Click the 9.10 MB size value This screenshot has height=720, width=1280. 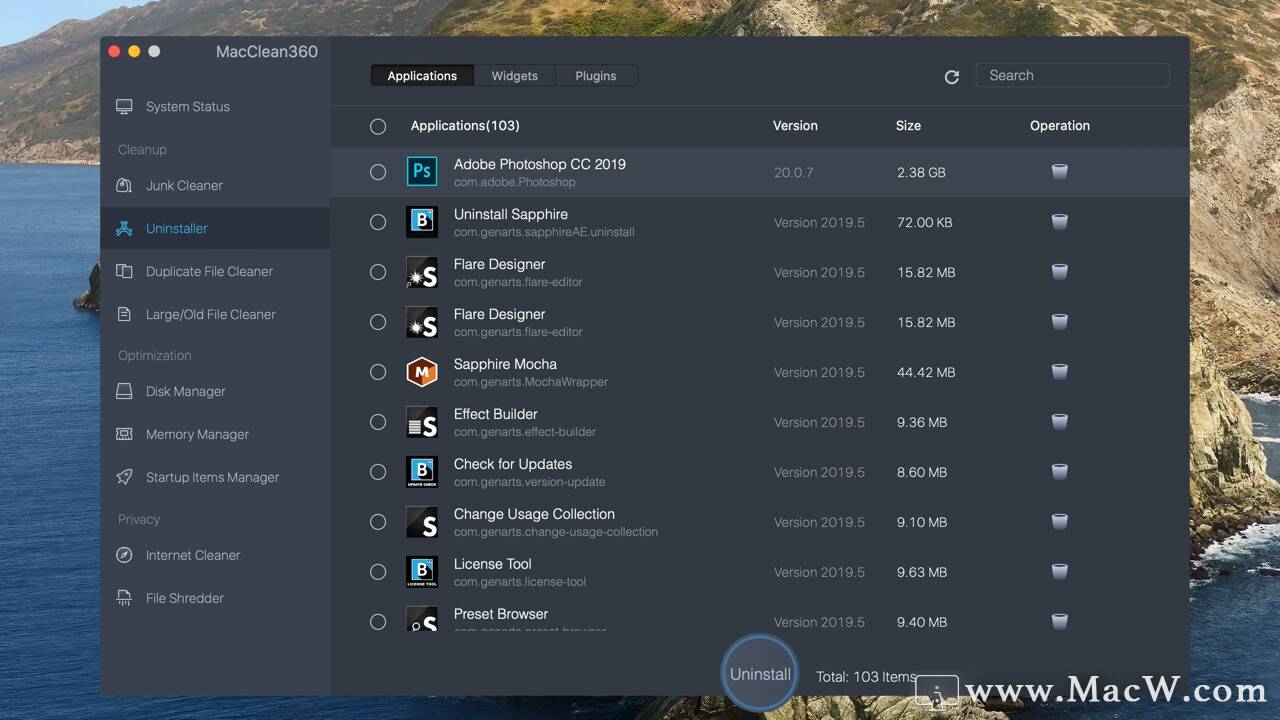coord(922,522)
